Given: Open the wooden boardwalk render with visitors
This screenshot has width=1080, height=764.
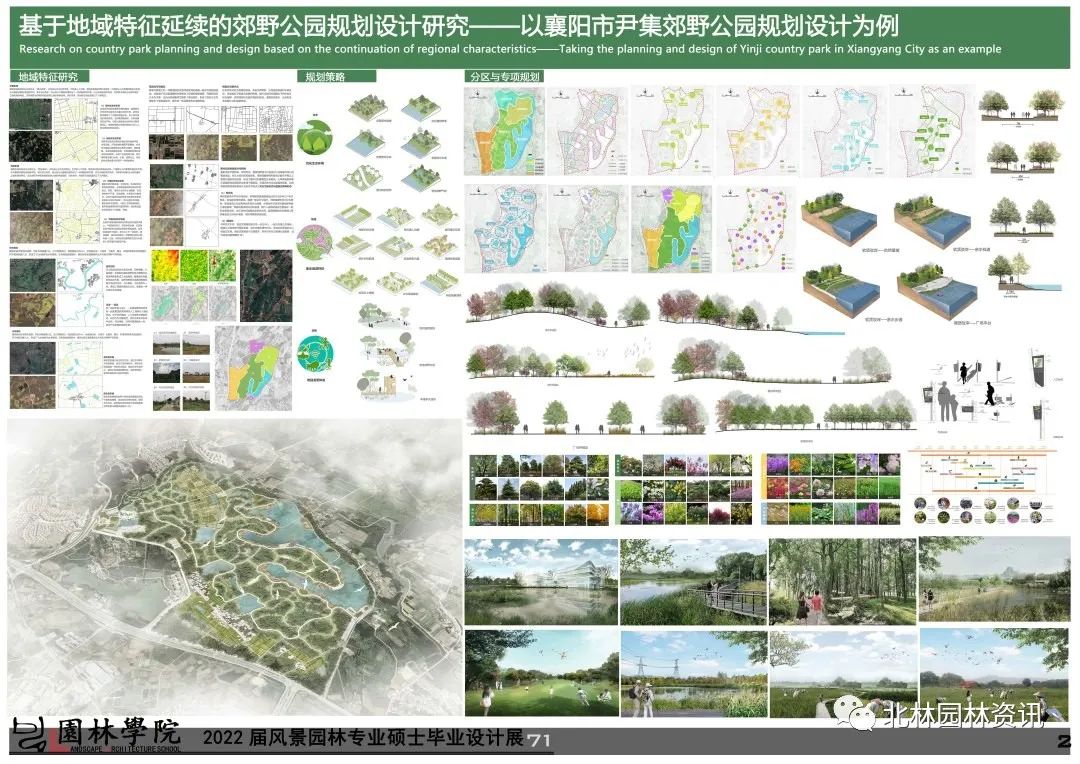Looking at the screenshot, I should click(694, 581).
